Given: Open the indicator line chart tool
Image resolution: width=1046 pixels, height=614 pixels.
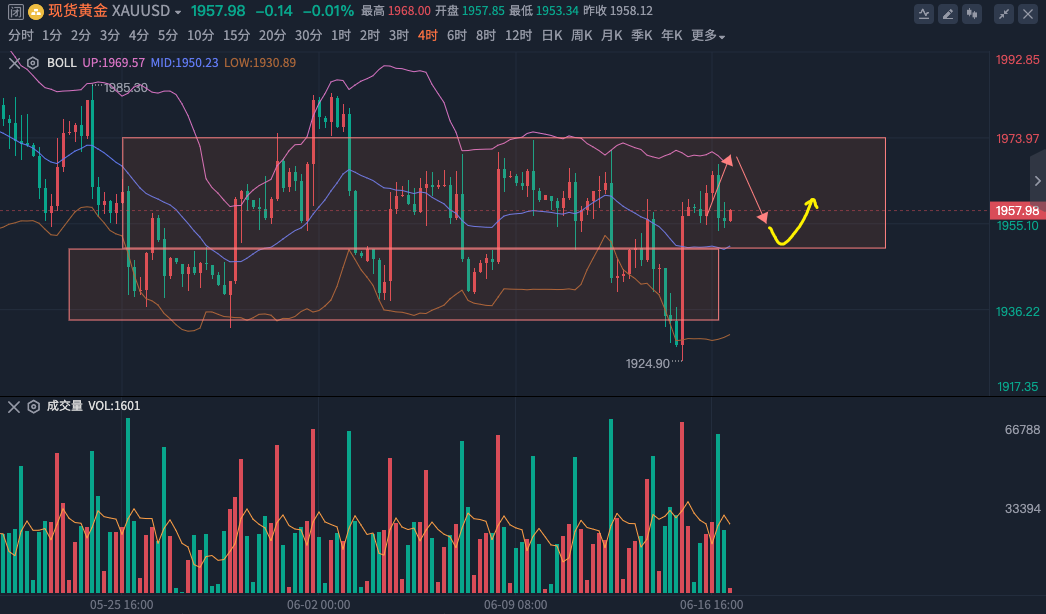Looking at the screenshot, I should (924, 13).
